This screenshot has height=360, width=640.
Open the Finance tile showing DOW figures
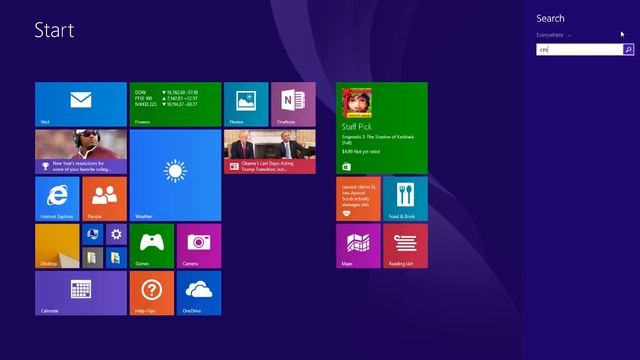[x=176, y=104]
